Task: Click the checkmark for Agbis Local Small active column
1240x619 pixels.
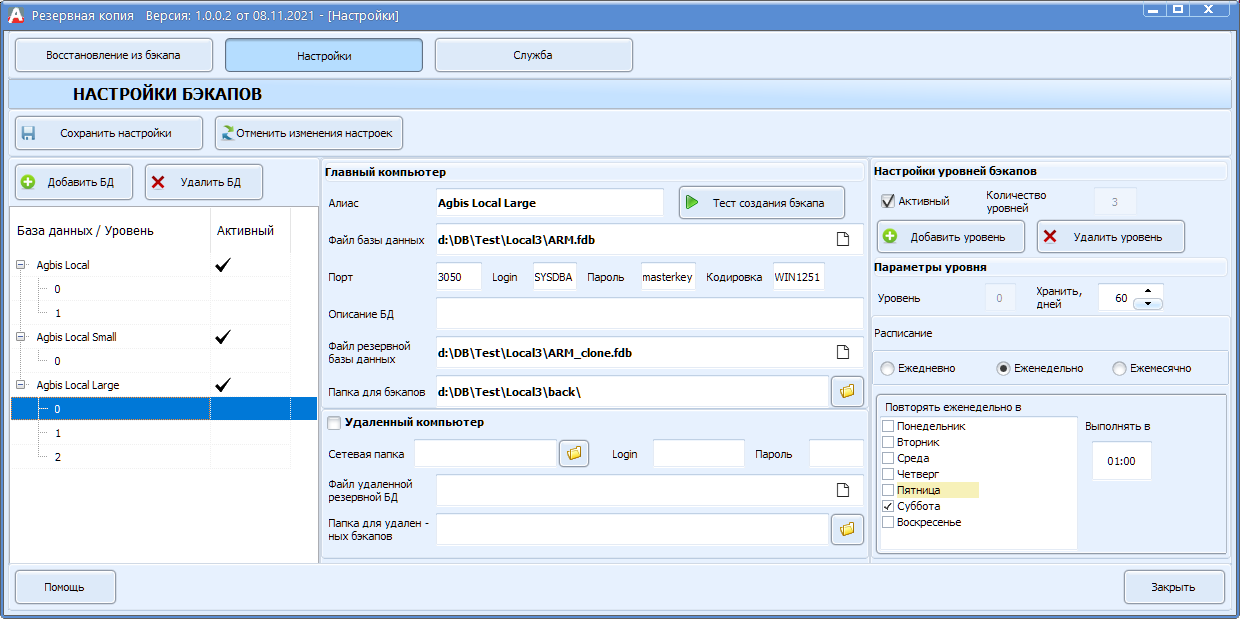Action: tap(223, 337)
